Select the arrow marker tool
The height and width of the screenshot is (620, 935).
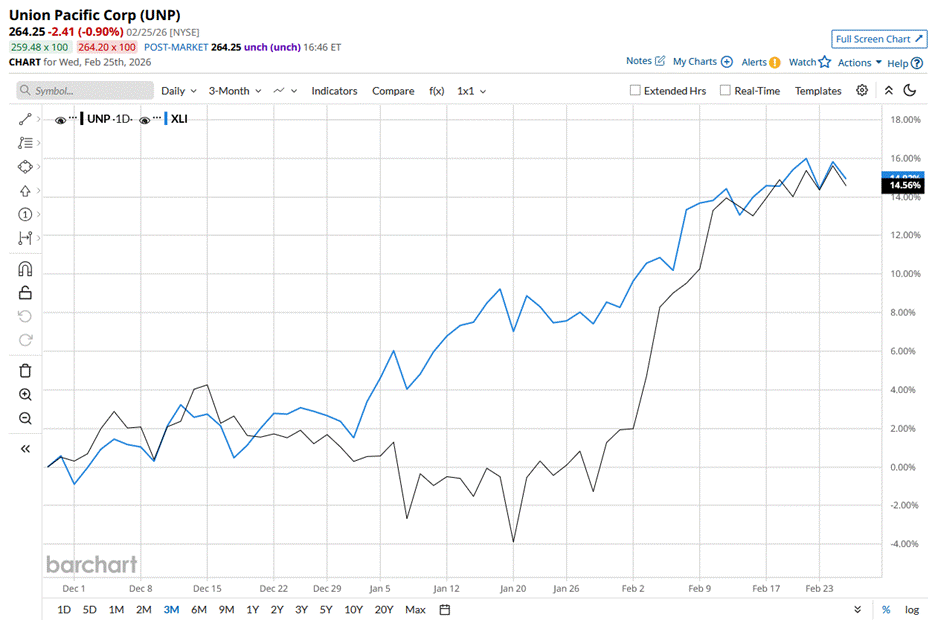point(24,191)
